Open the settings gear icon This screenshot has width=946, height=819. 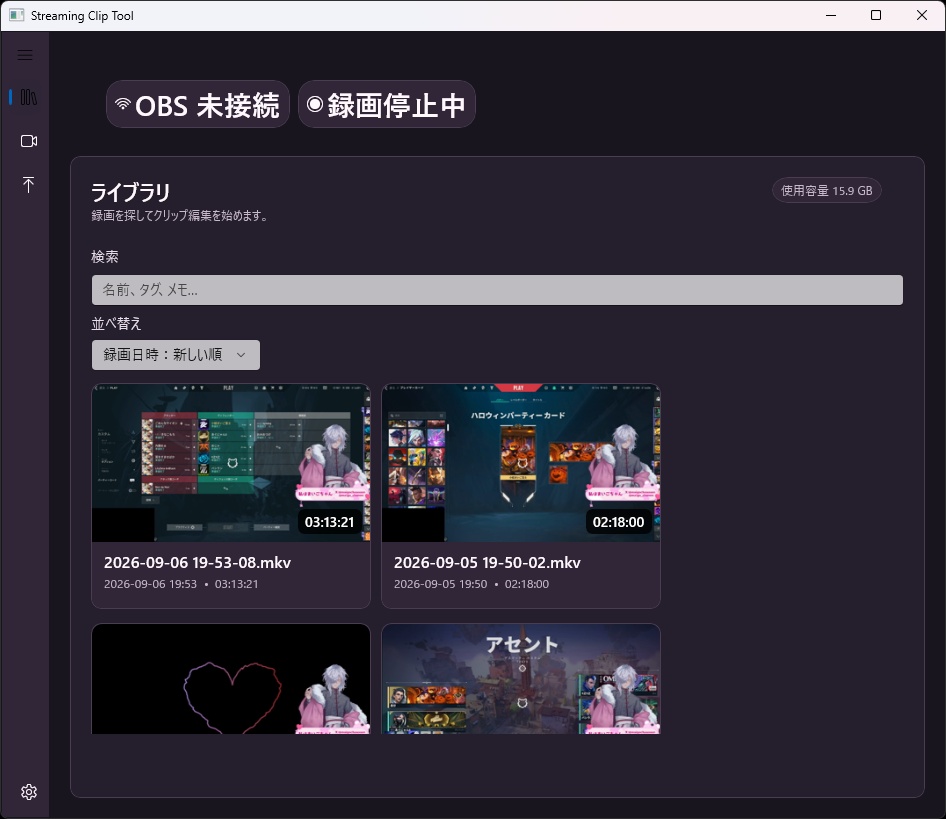pos(28,792)
